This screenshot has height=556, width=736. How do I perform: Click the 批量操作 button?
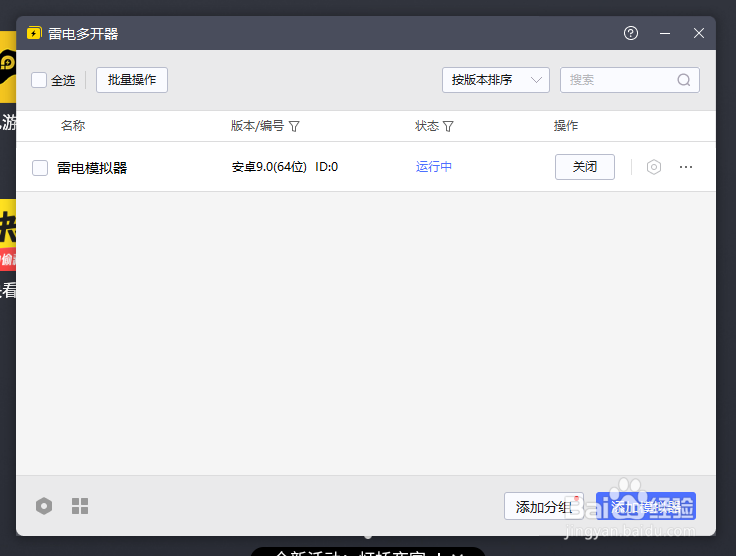pyautogui.click(x=132, y=80)
